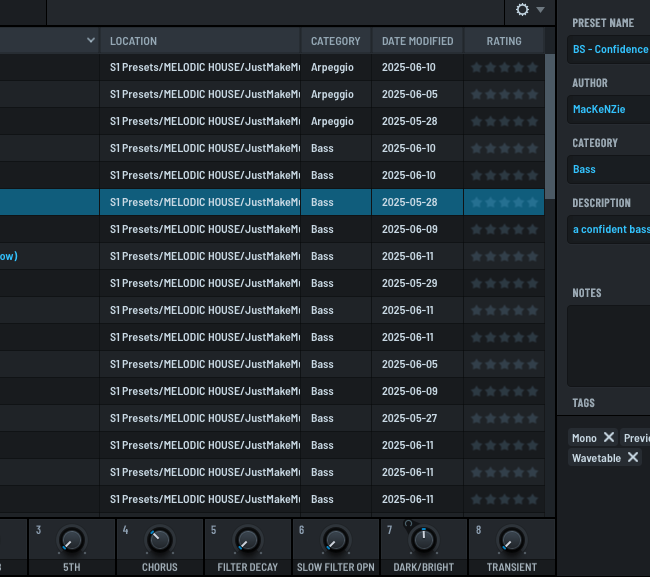The height and width of the screenshot is (577, 650).
Task: Click the TRANSIENT macro knob
Action: click(512, 541)
